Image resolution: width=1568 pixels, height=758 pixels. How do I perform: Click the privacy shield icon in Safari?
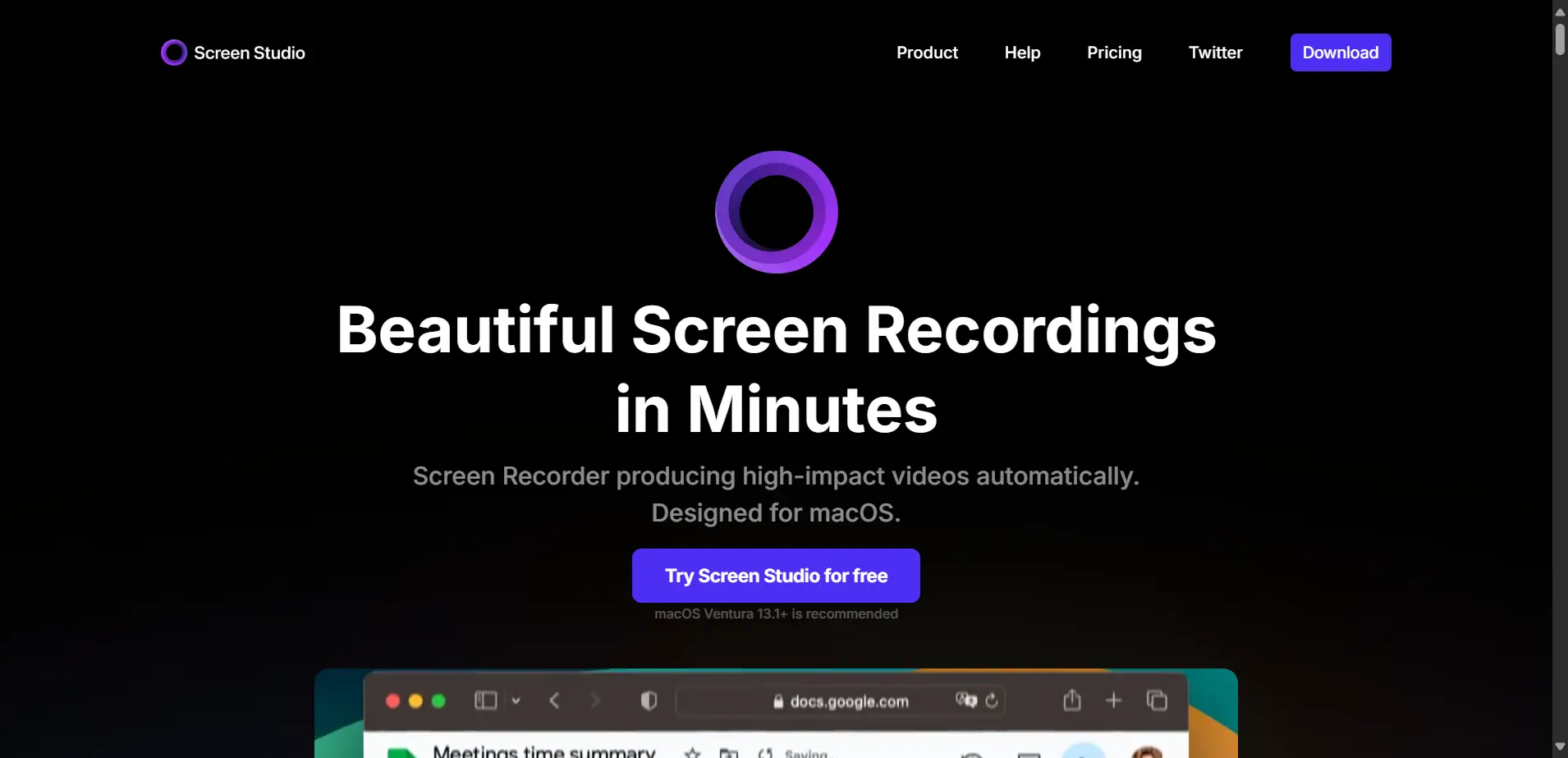pyautogui.click(x=649, y=700)
